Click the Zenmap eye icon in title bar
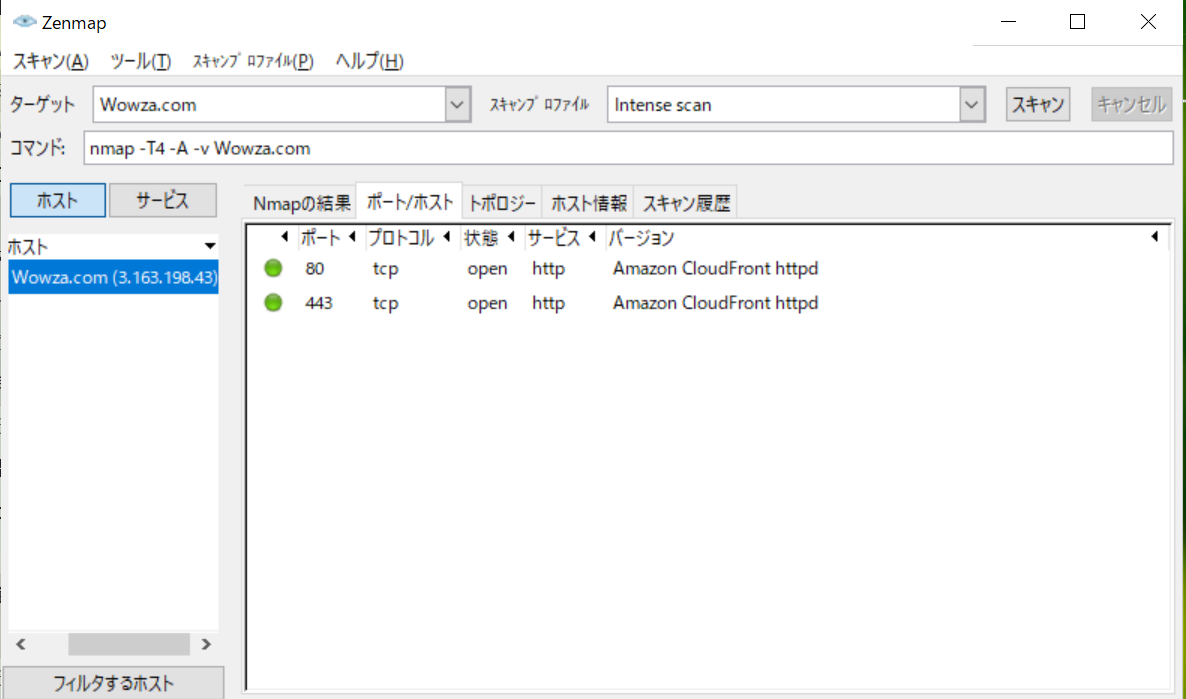 pyautogui.click(x=24, y=21)
